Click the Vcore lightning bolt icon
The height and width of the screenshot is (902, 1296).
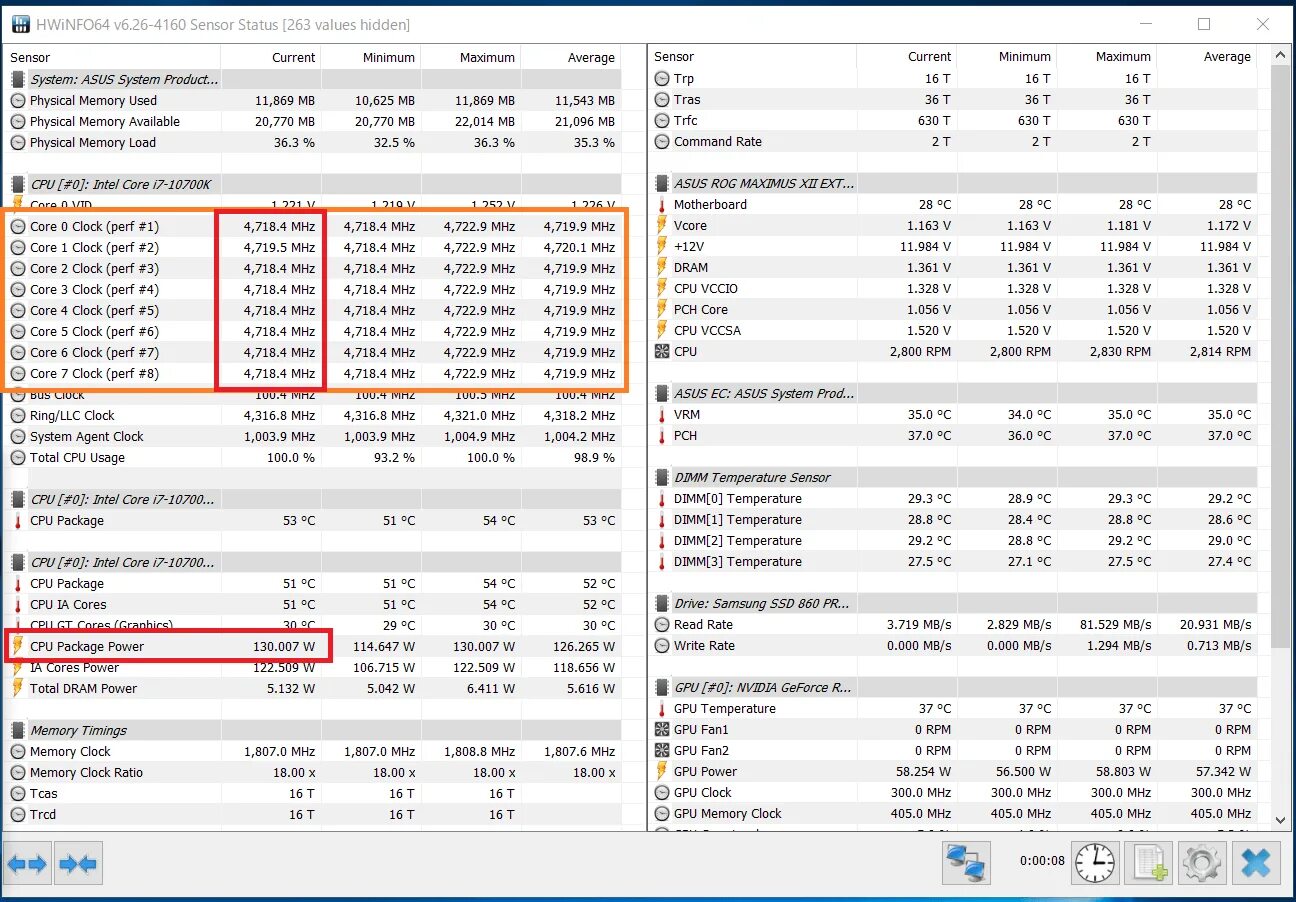click(662, 226)
